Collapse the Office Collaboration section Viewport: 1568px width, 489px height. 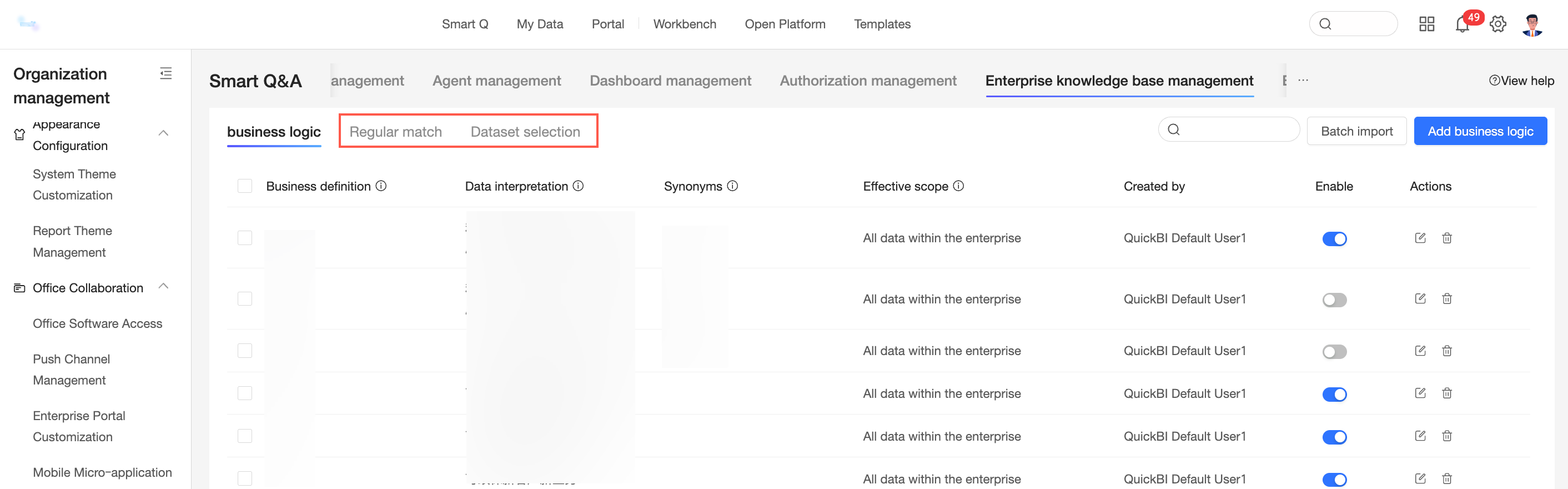coord(163,286)
